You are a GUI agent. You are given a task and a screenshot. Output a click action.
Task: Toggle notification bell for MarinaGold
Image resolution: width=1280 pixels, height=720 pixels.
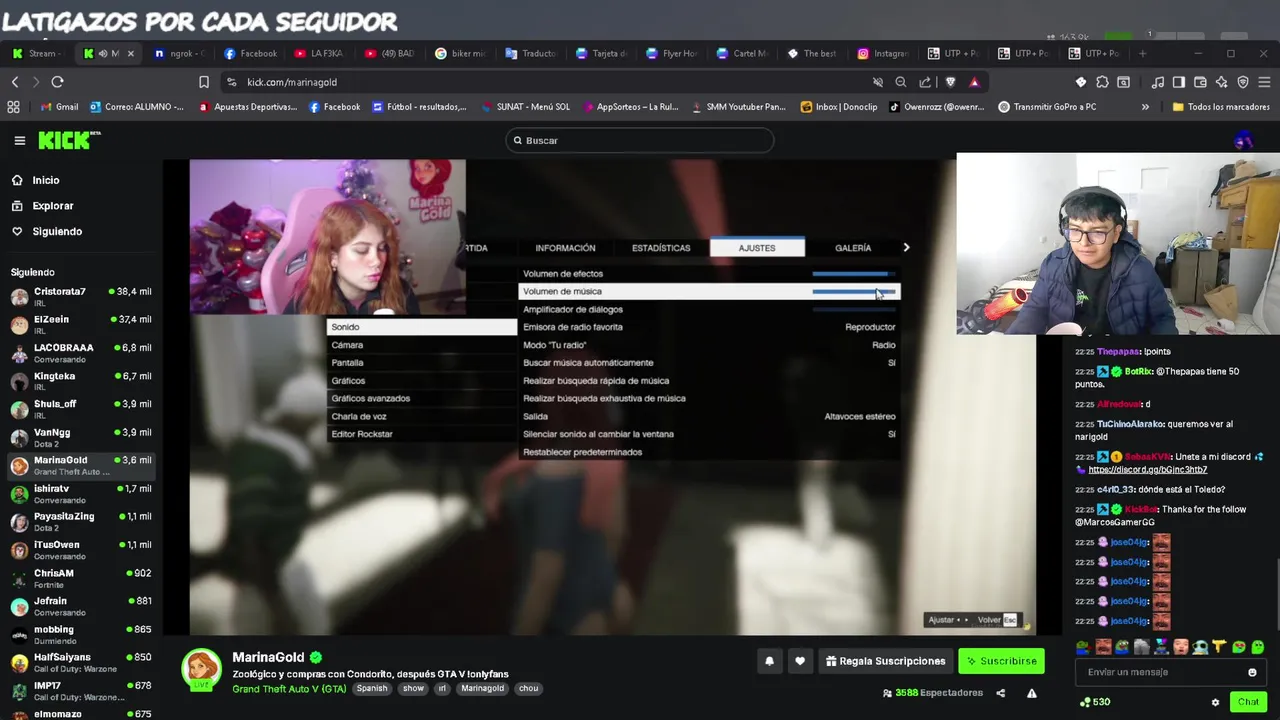click(769, 661)
